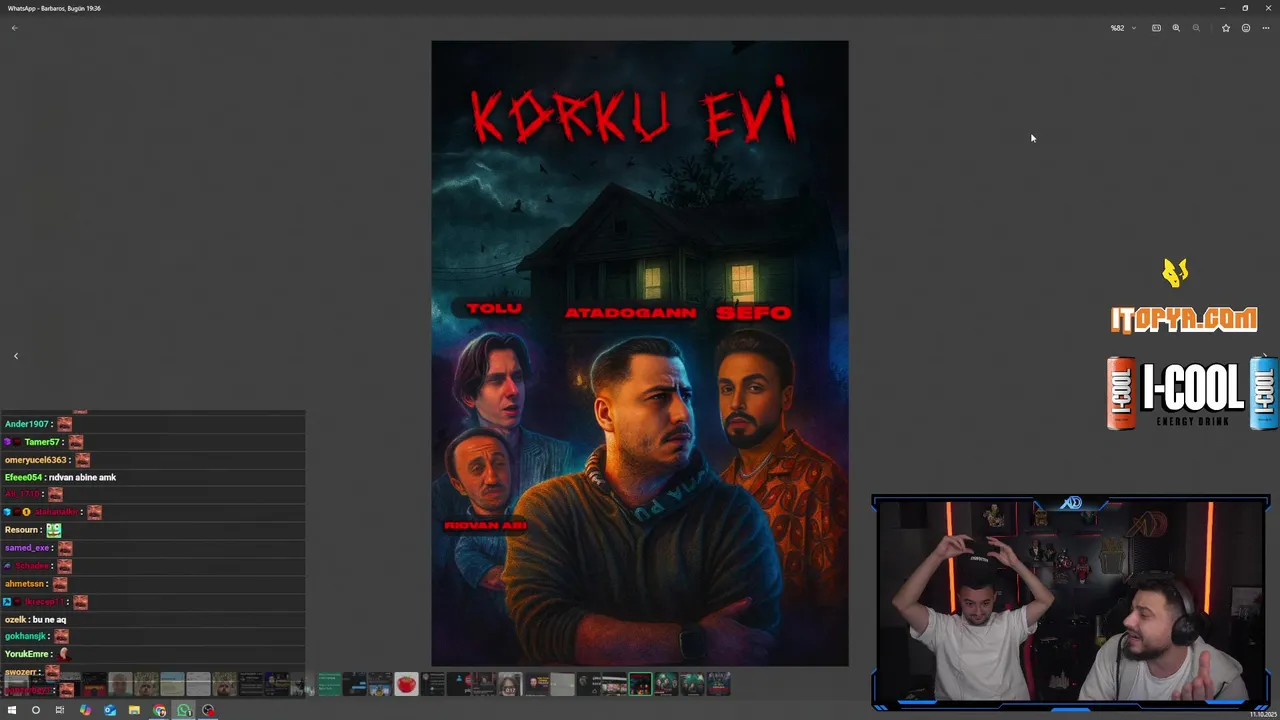
Task: Click chat username 'samed_exe'
Action: click(x=27, y=548)
